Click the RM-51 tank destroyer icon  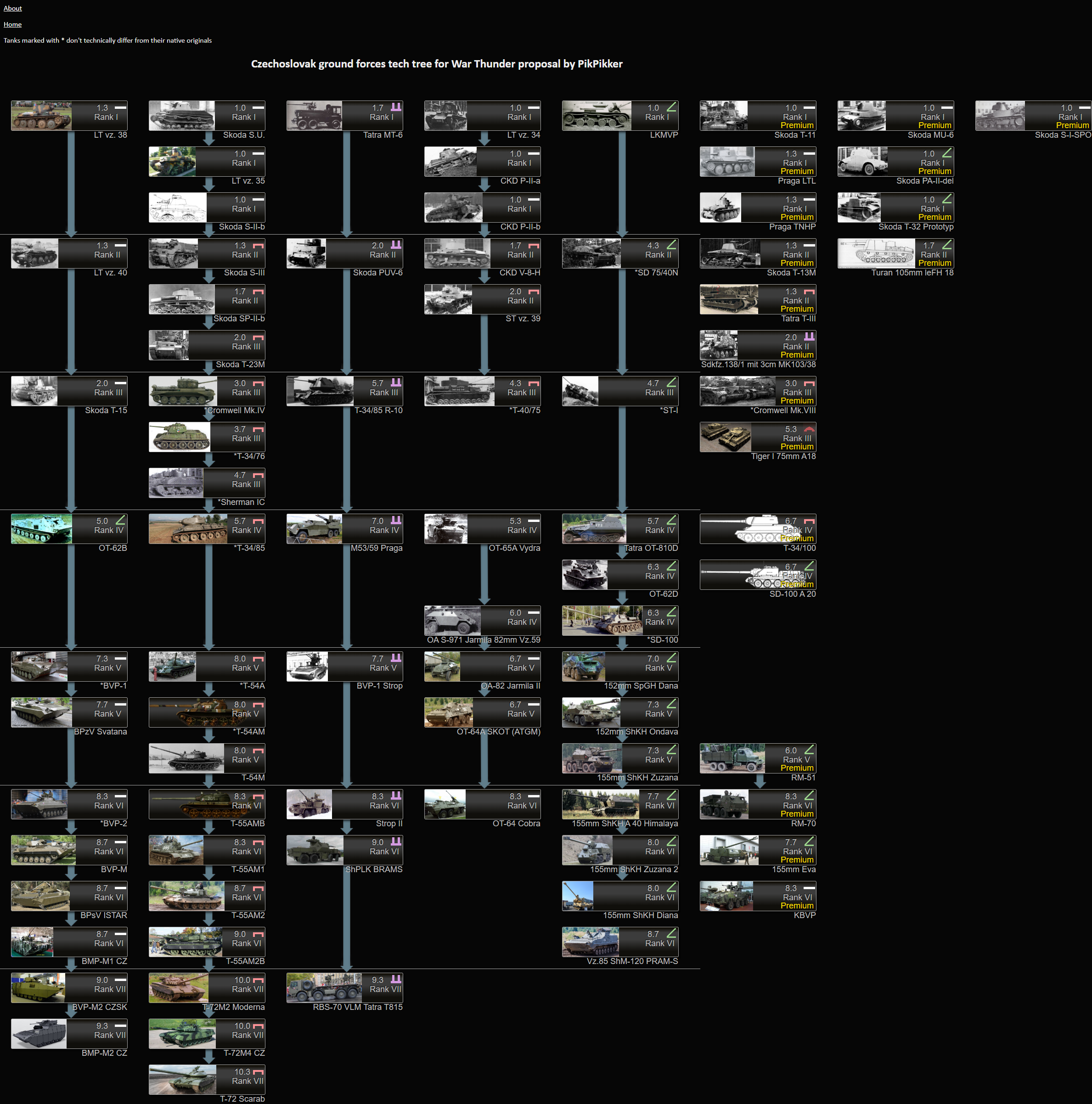click(x=809, y=750)
